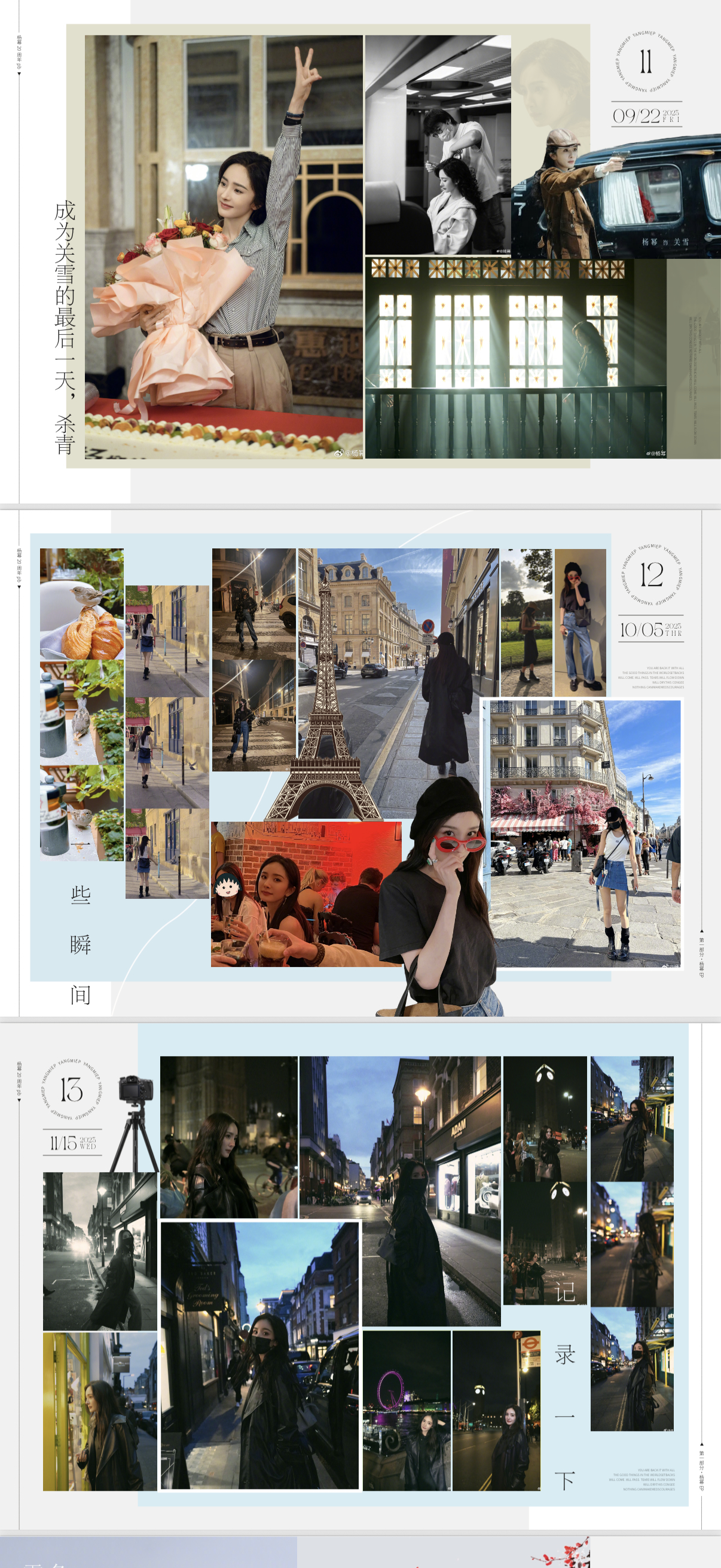Click the vertical title 成为关雪的最后一天，杀青

point(65,328)
